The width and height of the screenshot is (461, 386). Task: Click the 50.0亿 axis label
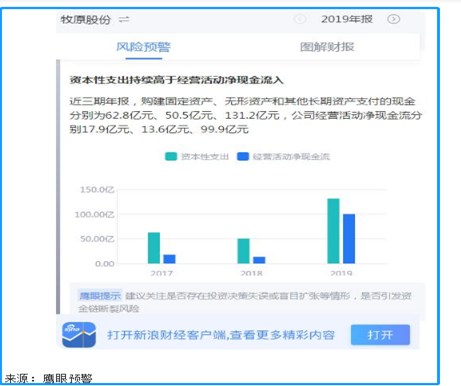97,239
